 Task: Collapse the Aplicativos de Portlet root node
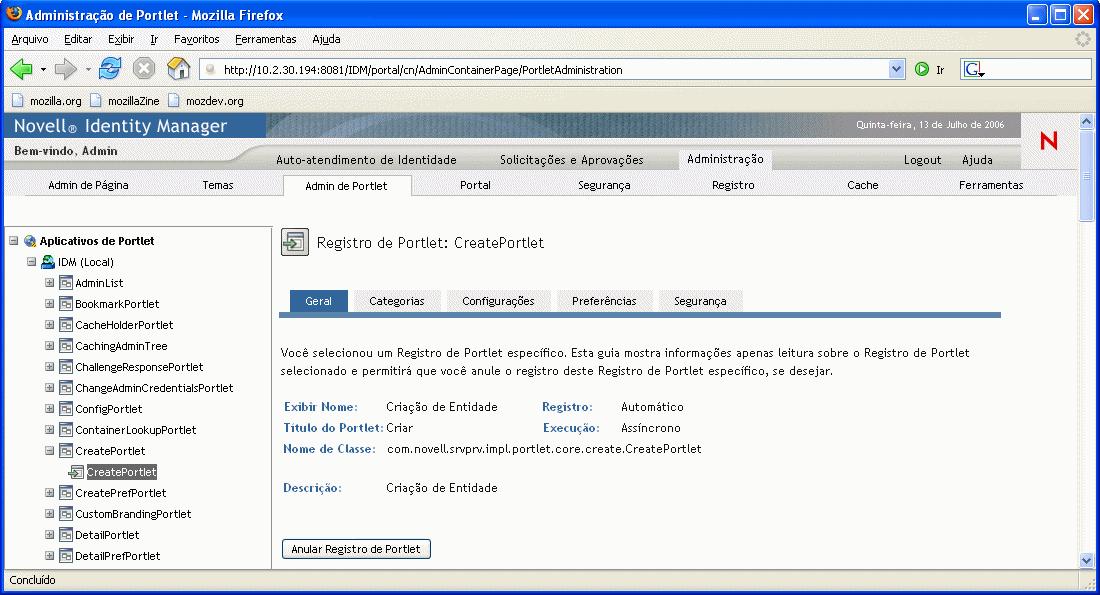13,241
